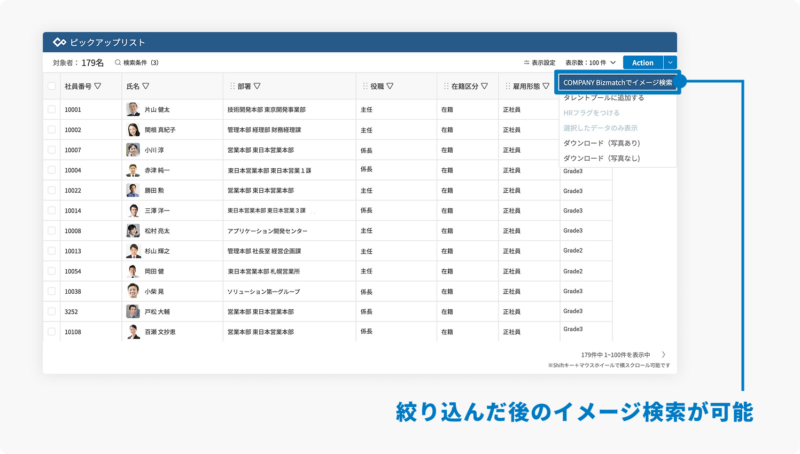Click the 対象者: 179名 count label
The width and height of the screenshot is (800, 454).
(x=78, y=63)
